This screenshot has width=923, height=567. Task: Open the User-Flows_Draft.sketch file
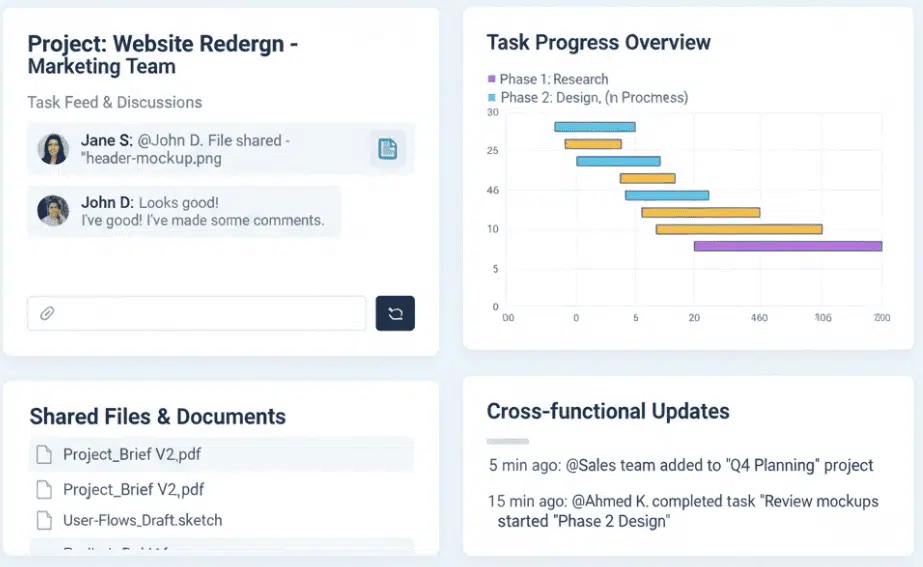pyautogui.click(x=142, y=520)
